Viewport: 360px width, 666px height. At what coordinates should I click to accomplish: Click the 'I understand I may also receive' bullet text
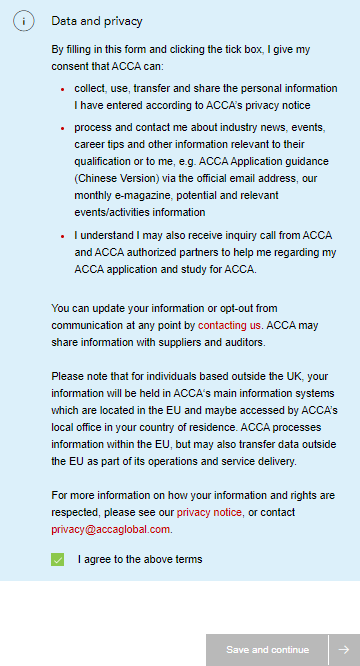205,252
